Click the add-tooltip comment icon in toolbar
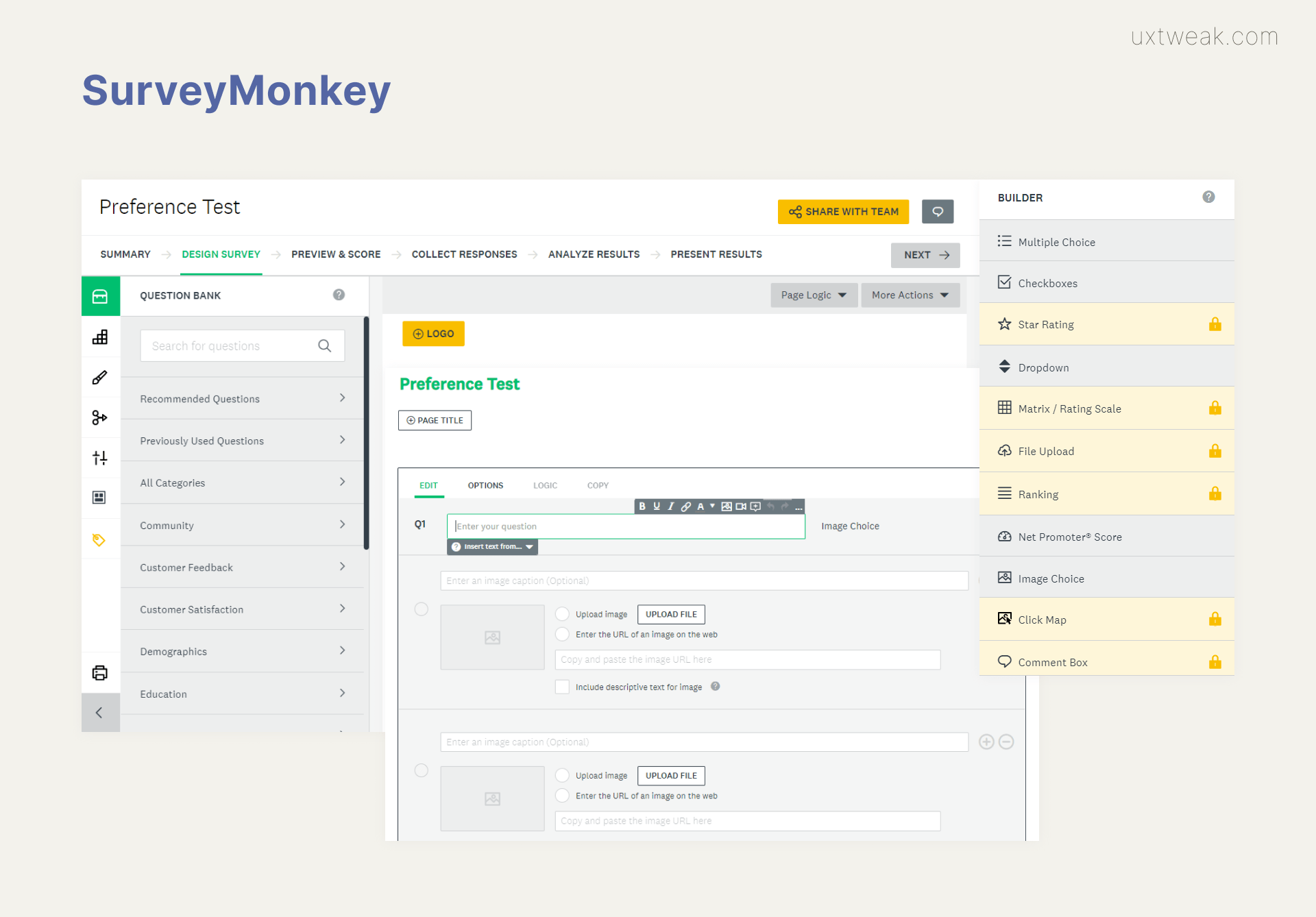1316x917 pixels. coord(755,506)
